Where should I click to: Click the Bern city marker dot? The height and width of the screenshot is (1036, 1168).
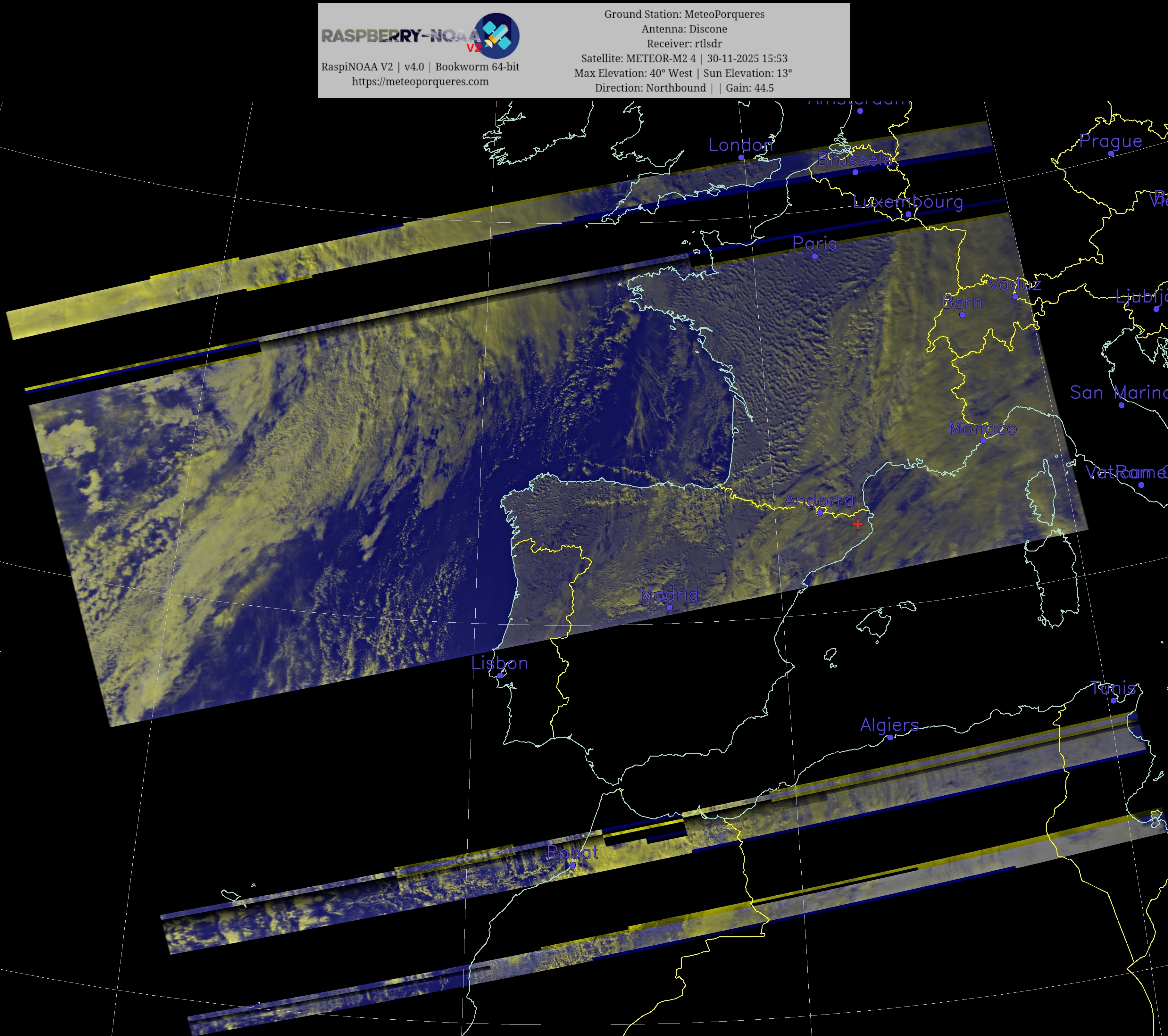pyautogui.click(x=962, y=315)
